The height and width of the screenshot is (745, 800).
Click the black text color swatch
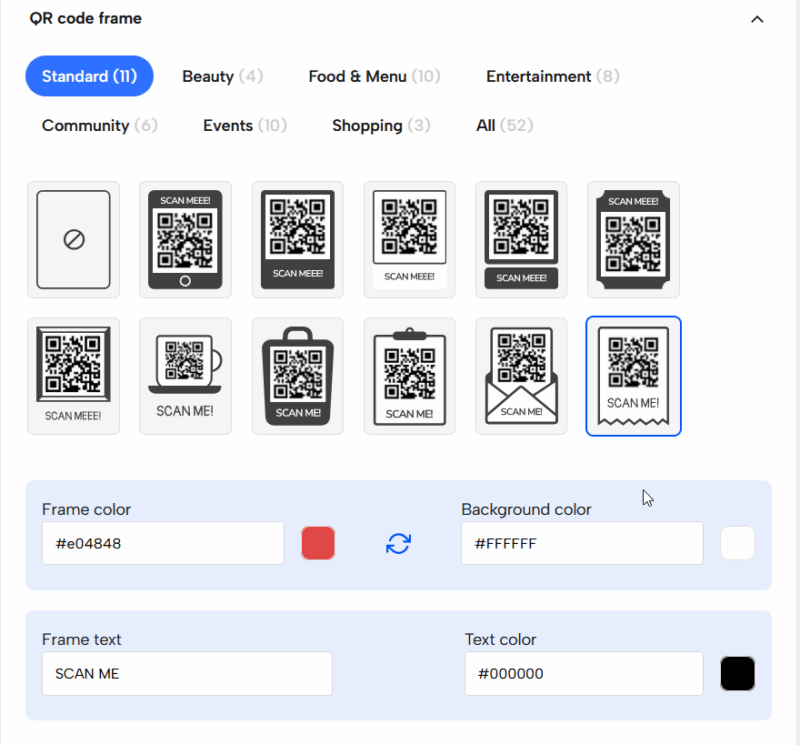click(737, 674)
